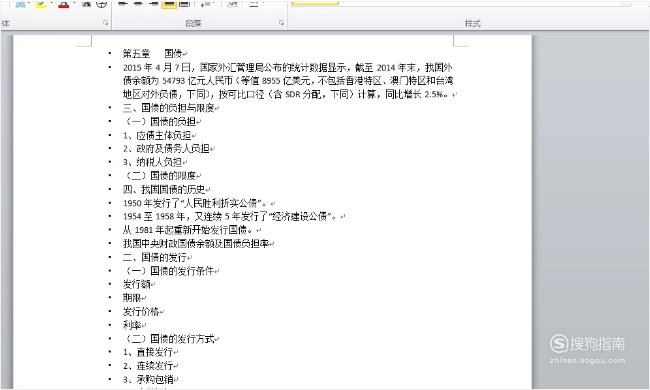This screenshot has width=650, height=390.
Task: Open the font color dropdown arrow
Action: point(74,3)
